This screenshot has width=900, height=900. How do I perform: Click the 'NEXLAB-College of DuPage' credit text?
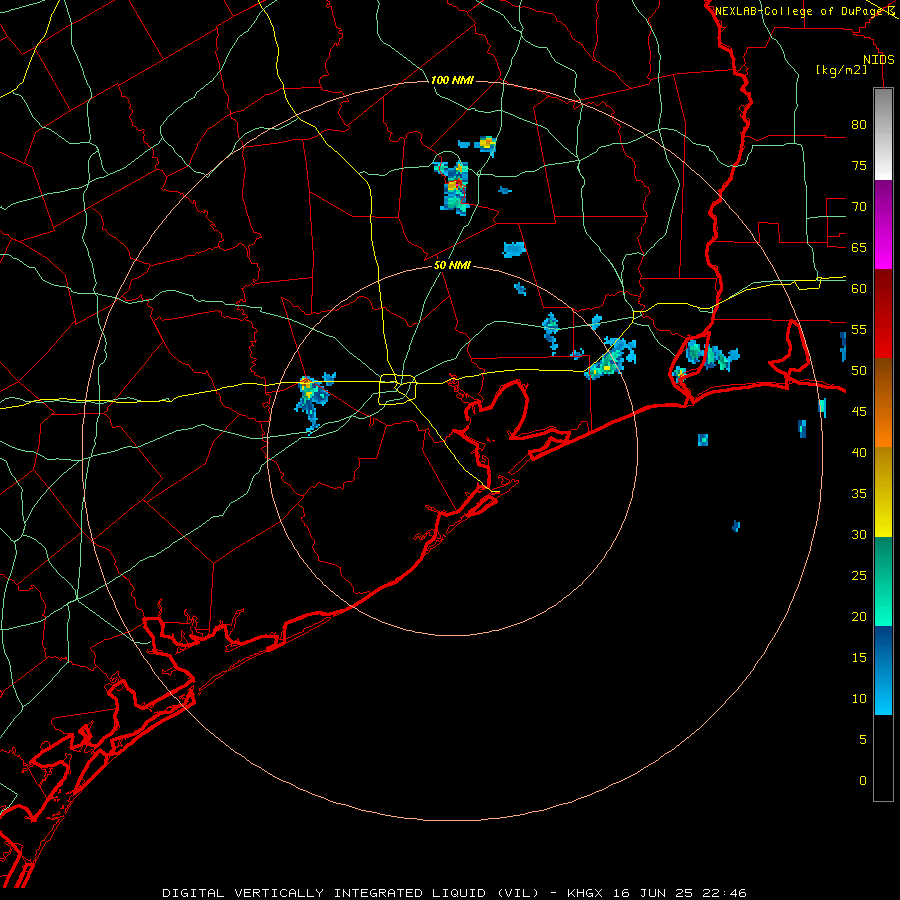[x=799, y=11]
